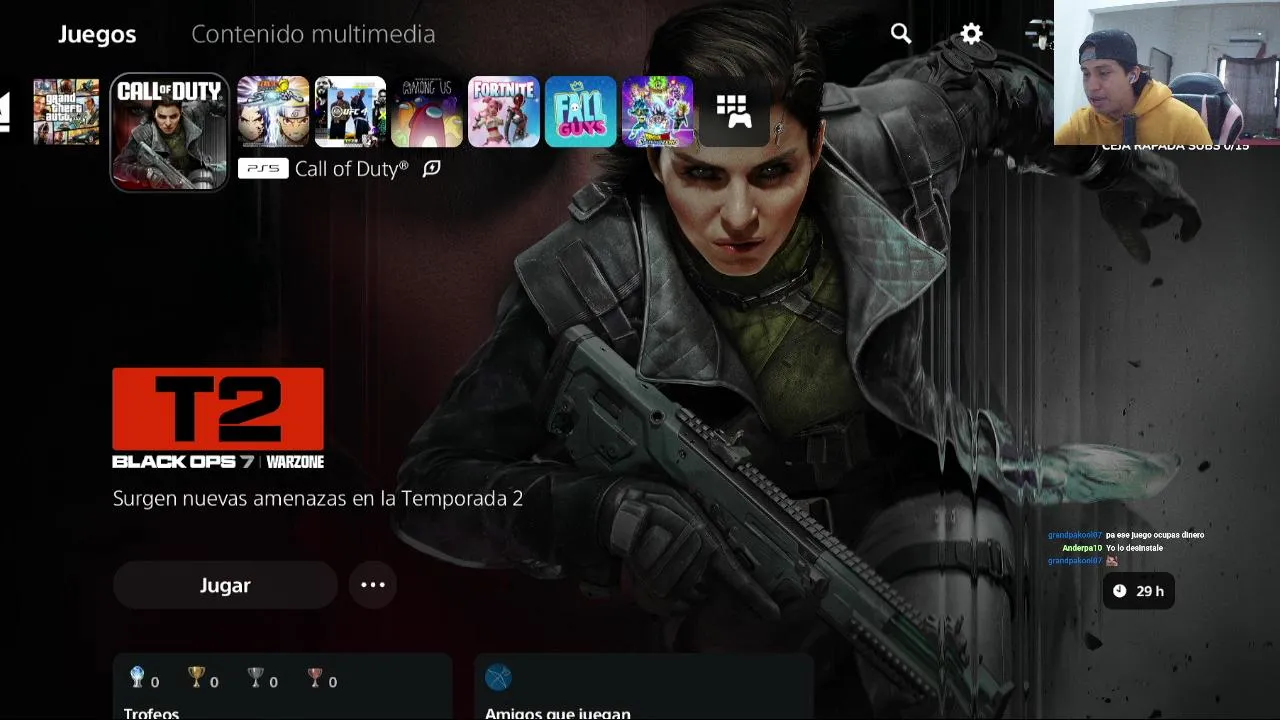Open the Naruto Storm game tile
1280x720 pixels.
click(273, 112)
